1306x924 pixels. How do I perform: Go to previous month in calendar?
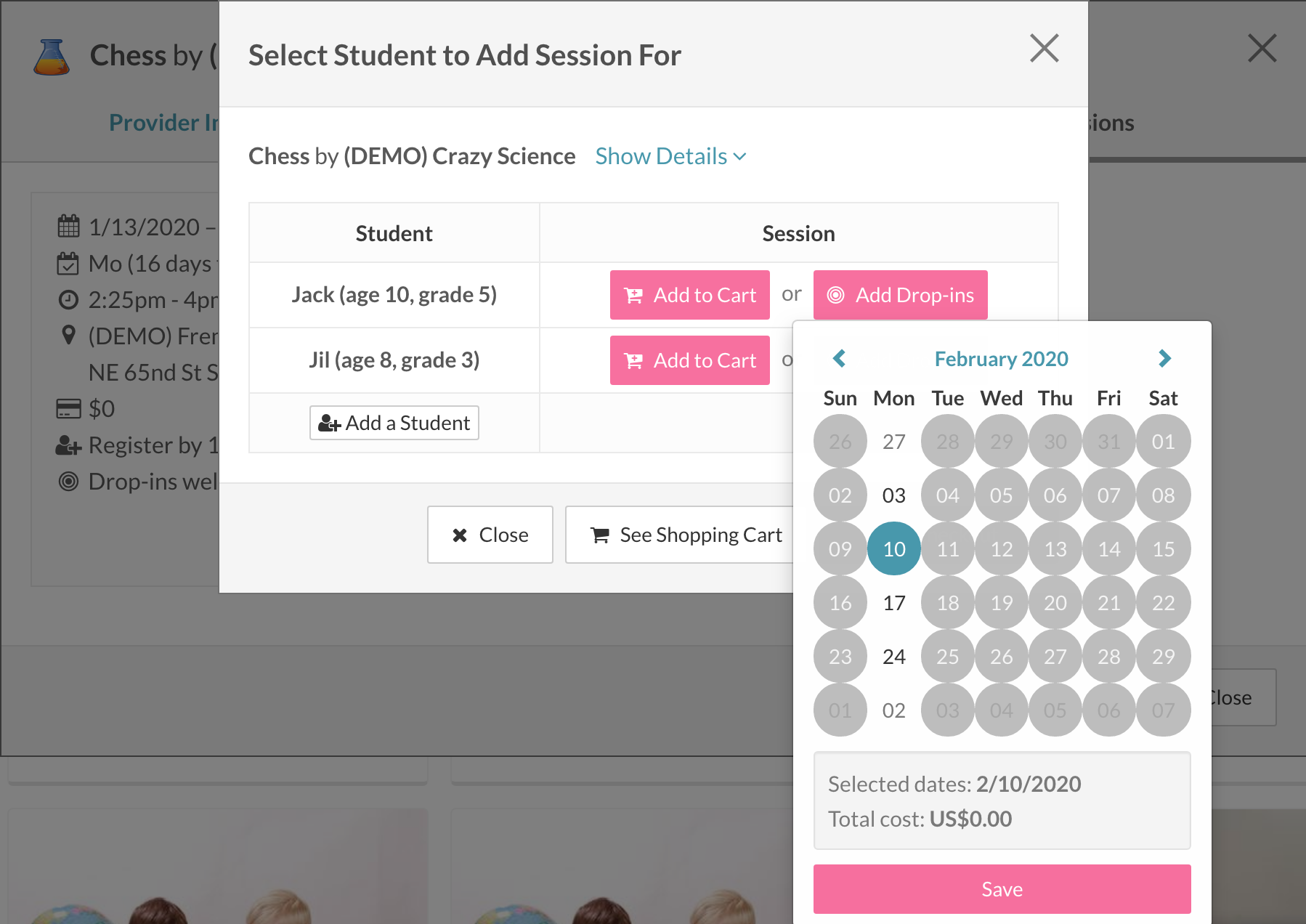(x=839, y=358)
